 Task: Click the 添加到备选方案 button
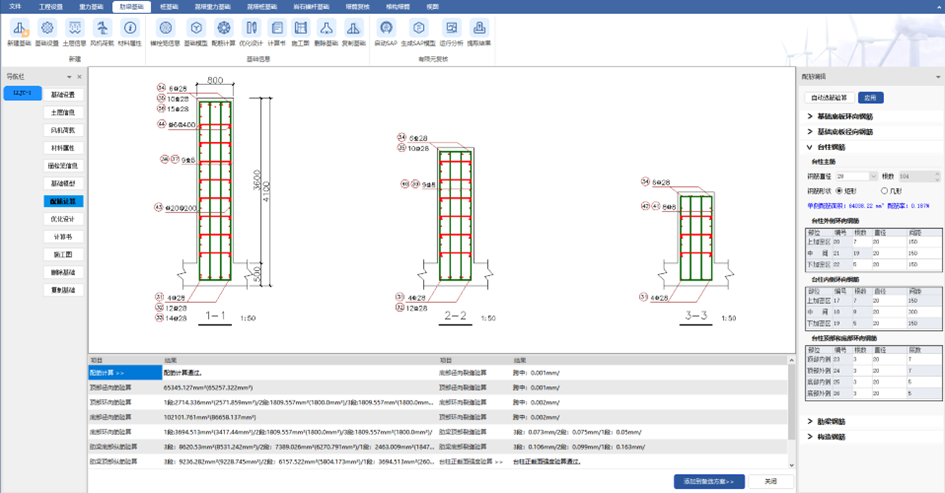(709, 481)
